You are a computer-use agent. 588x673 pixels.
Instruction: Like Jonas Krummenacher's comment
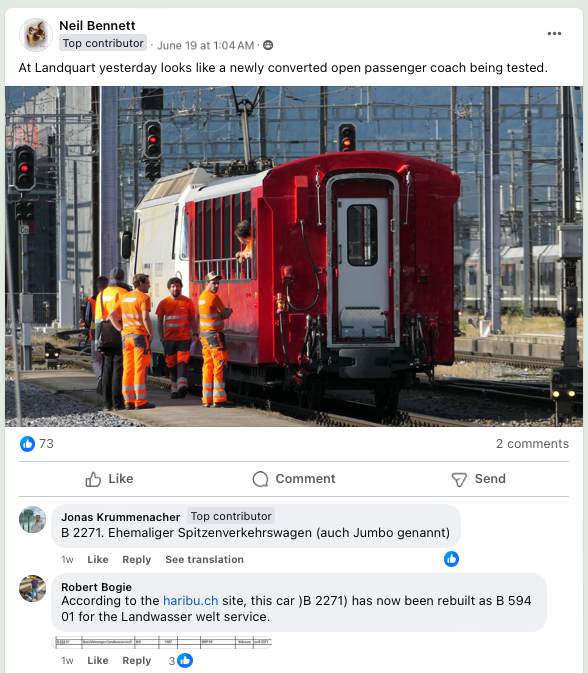pyautogui.click(x=98, y=560)
